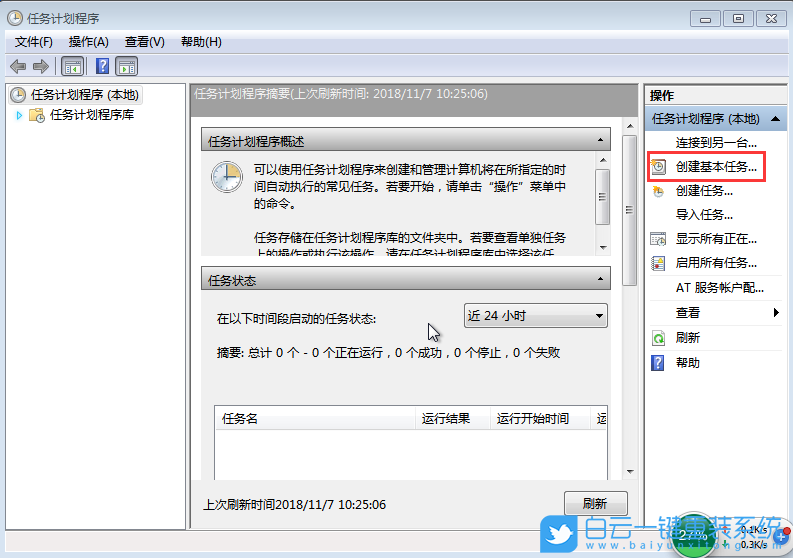The image size is (793, 558).
Task: Click 启用所有任务... action
Action: pos(716,263)
